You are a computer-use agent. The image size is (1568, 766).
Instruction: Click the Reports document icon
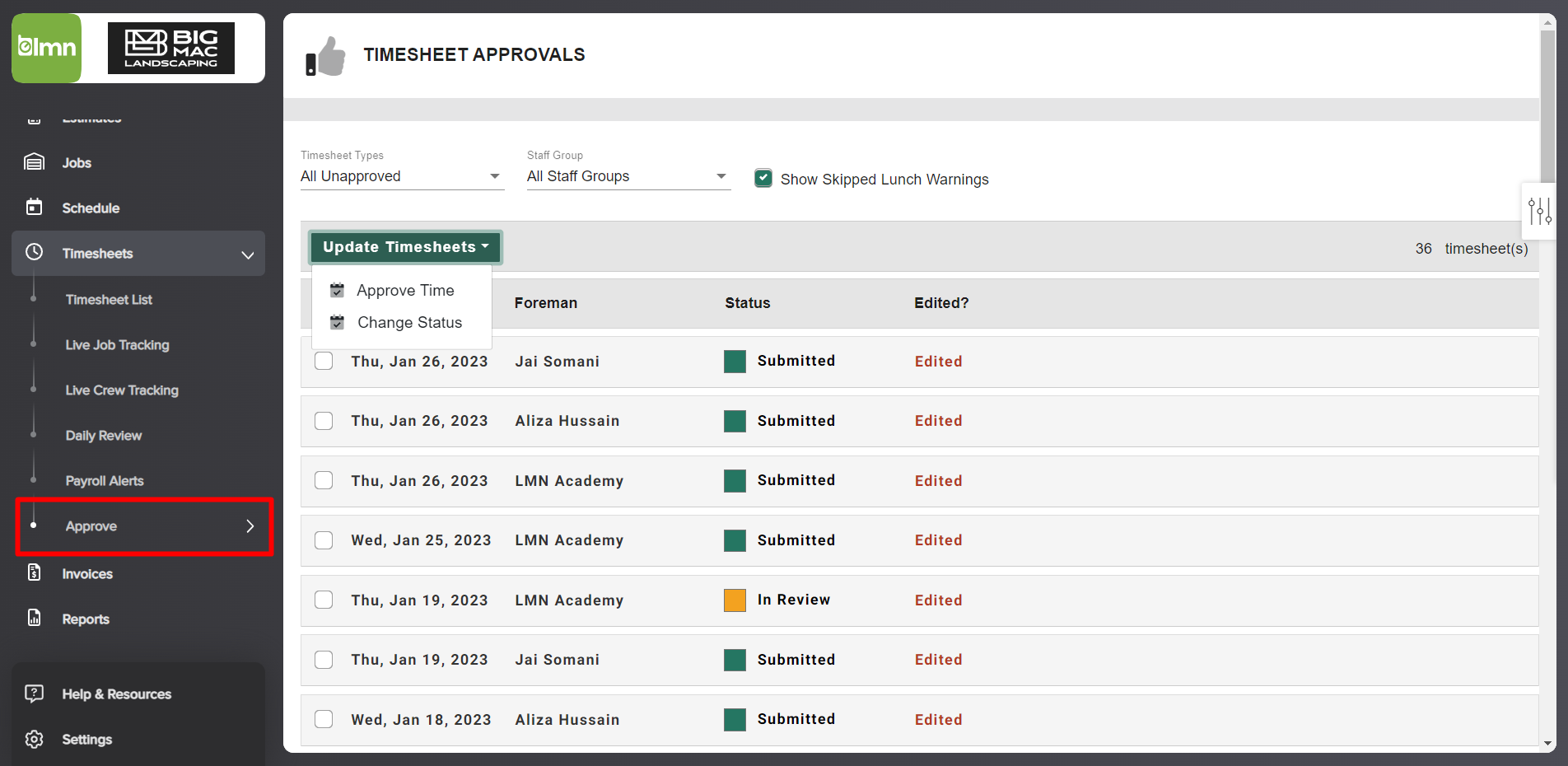coord(34,618)
